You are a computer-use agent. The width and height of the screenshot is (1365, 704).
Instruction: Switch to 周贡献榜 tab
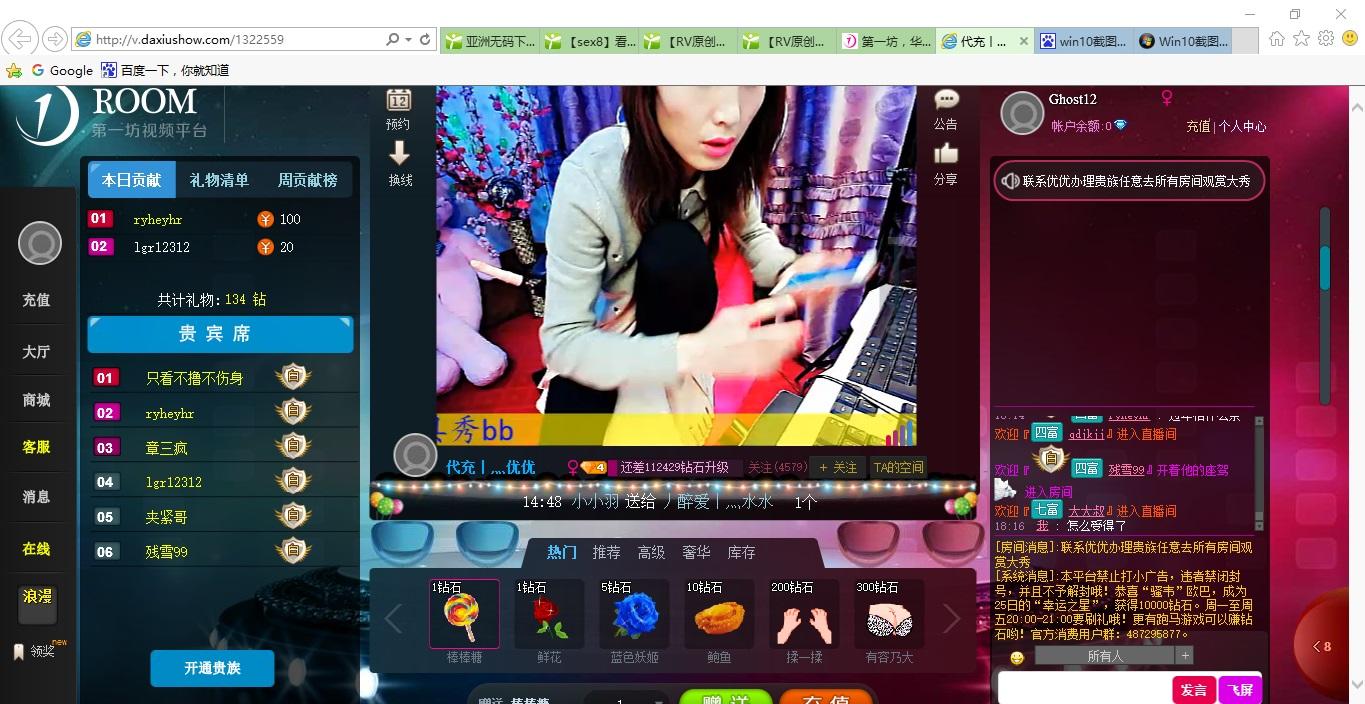tap(307, 180)
